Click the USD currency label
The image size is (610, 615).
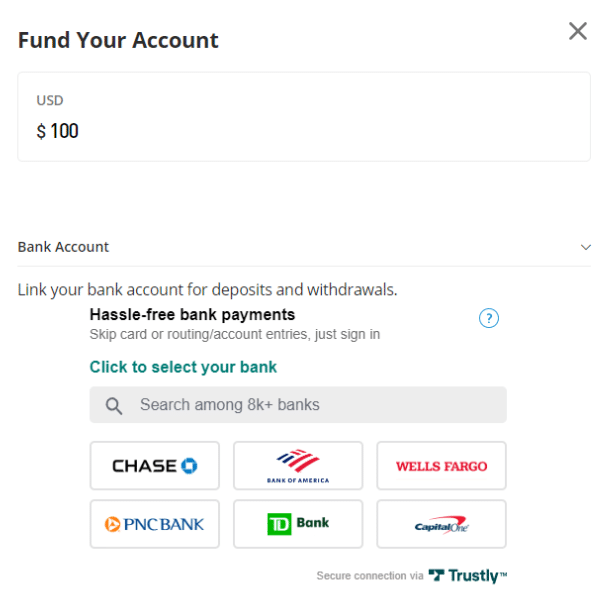pos(50,100)
